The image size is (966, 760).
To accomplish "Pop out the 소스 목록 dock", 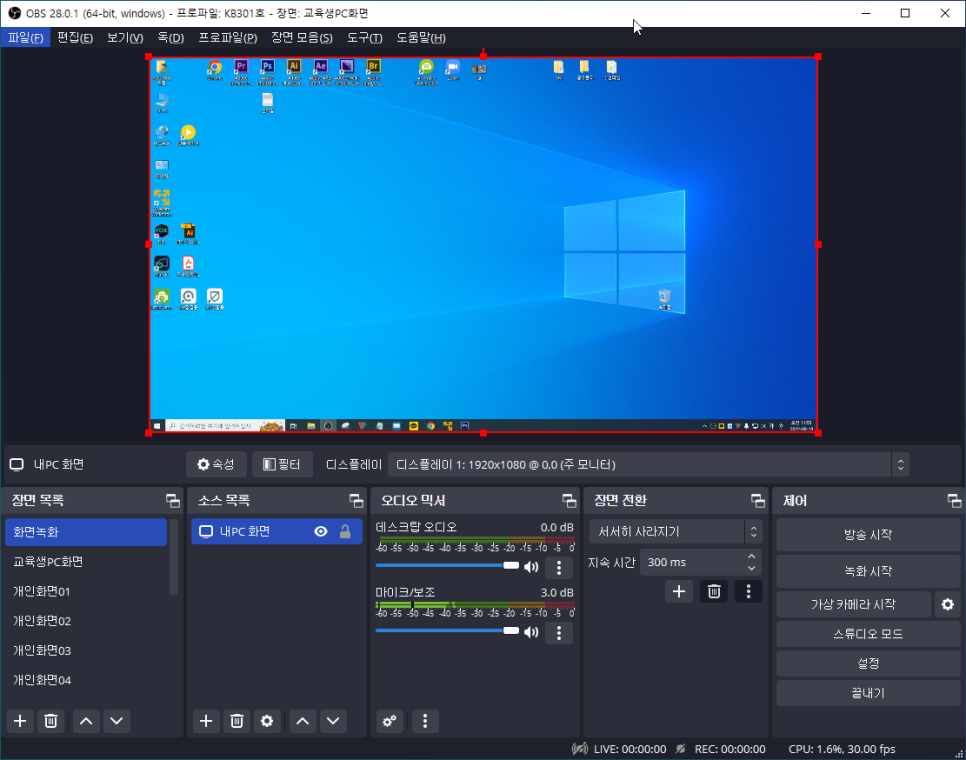I will click(x=356, y=501).
